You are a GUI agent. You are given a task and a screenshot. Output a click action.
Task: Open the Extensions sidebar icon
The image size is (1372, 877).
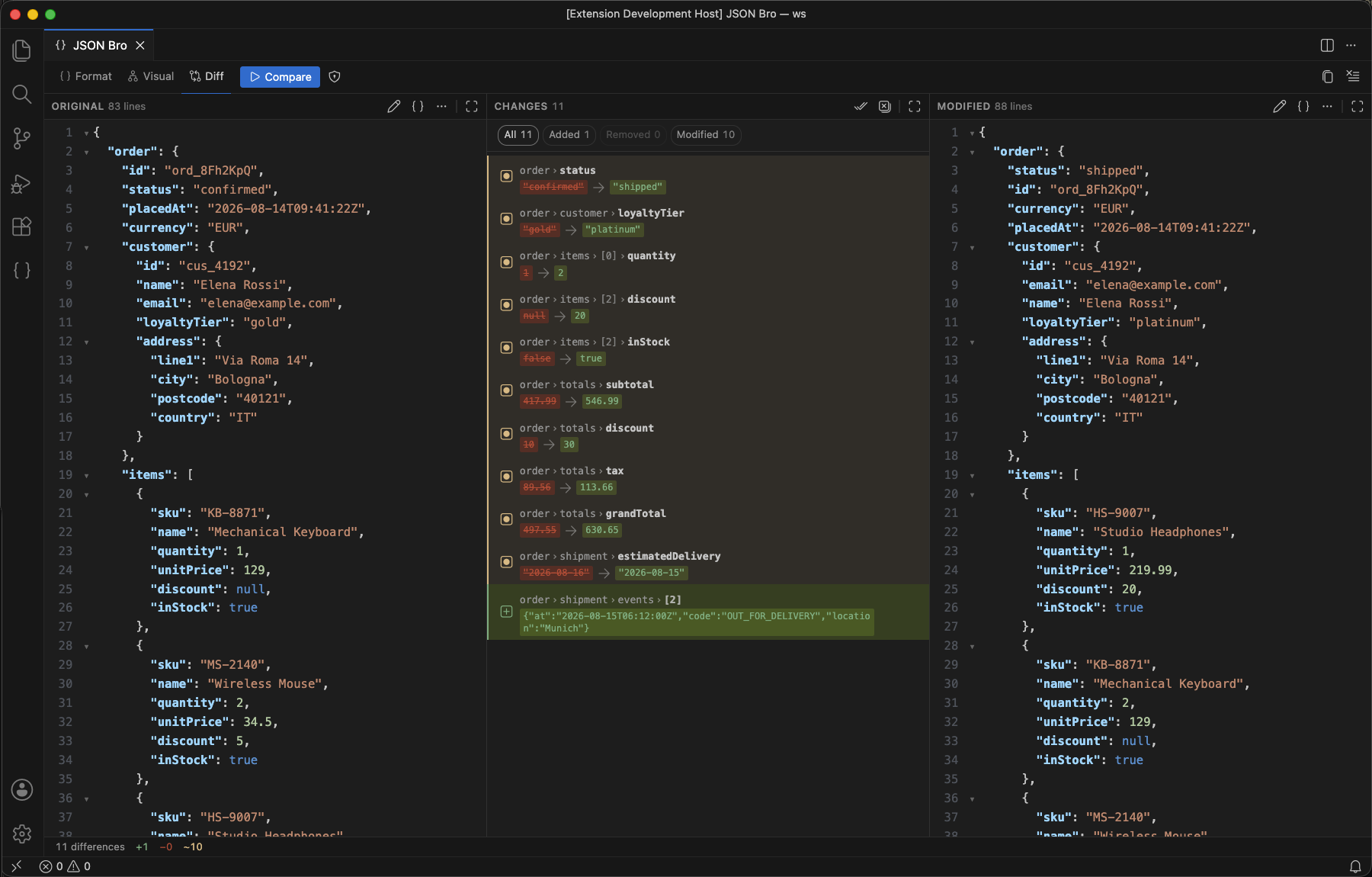point(22,226)
